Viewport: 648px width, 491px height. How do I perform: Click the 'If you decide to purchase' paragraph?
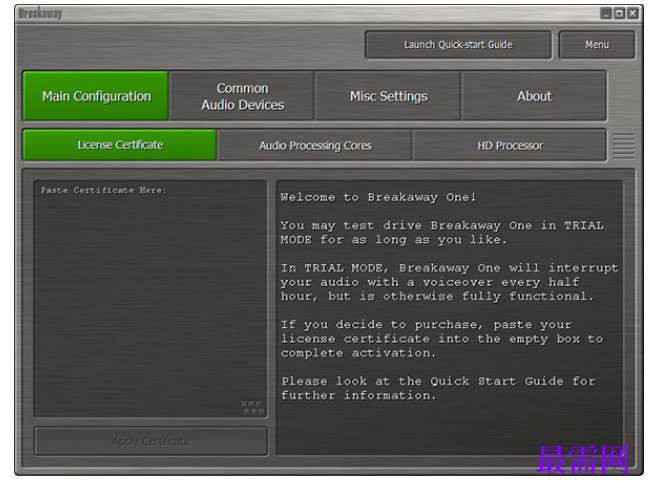point(442,338)
